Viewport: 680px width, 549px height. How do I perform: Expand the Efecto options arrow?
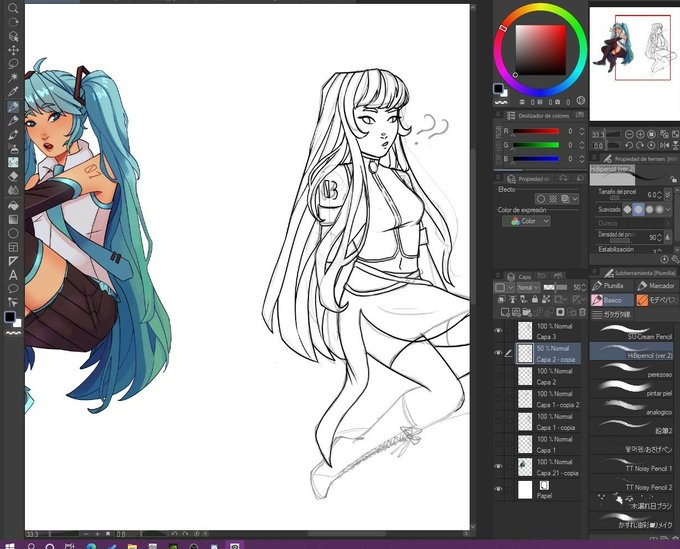coord(575,199)
